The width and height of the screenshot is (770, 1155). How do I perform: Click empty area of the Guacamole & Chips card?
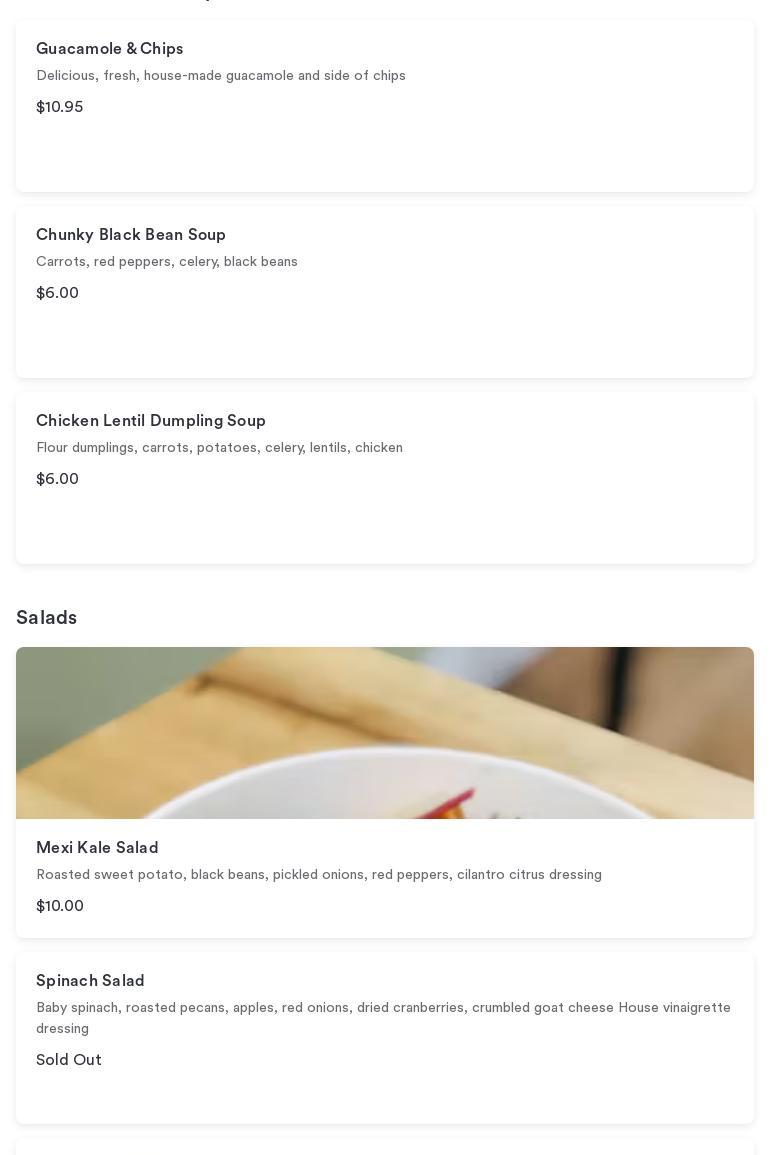500,150
